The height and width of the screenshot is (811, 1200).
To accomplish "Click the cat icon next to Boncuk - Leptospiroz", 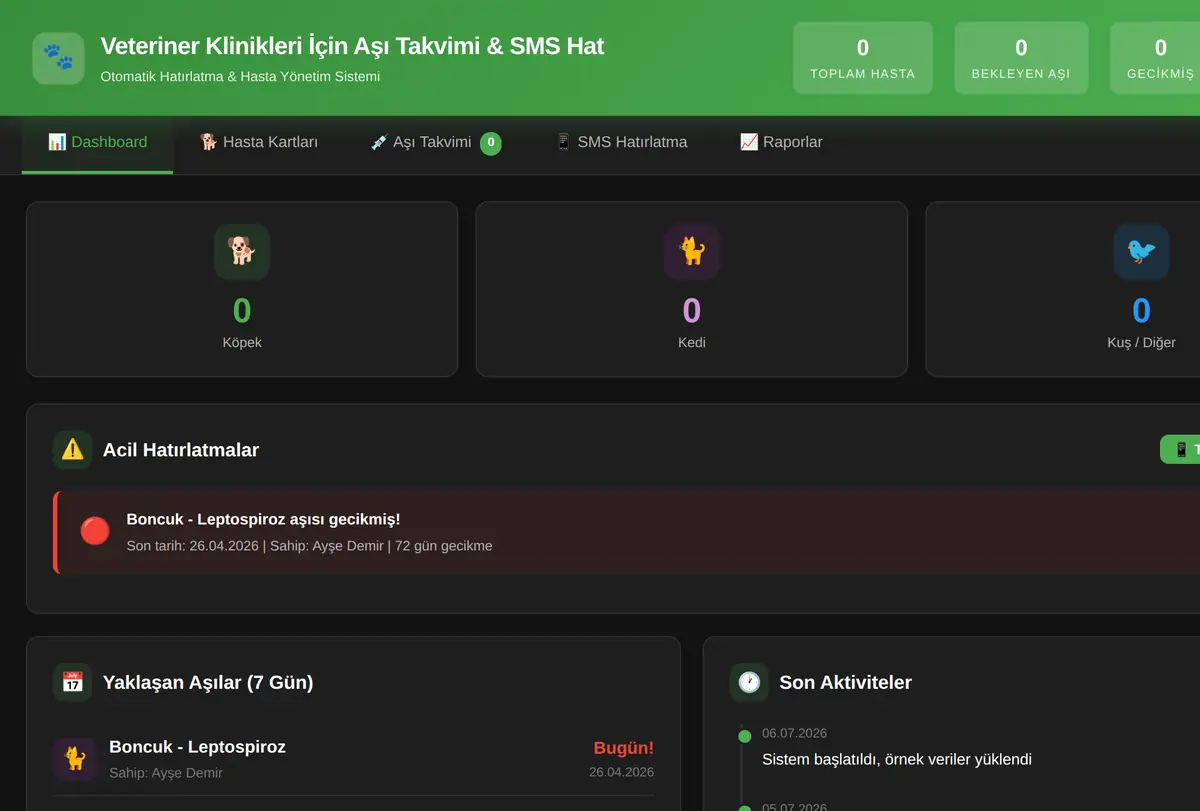I will point(74,759).
